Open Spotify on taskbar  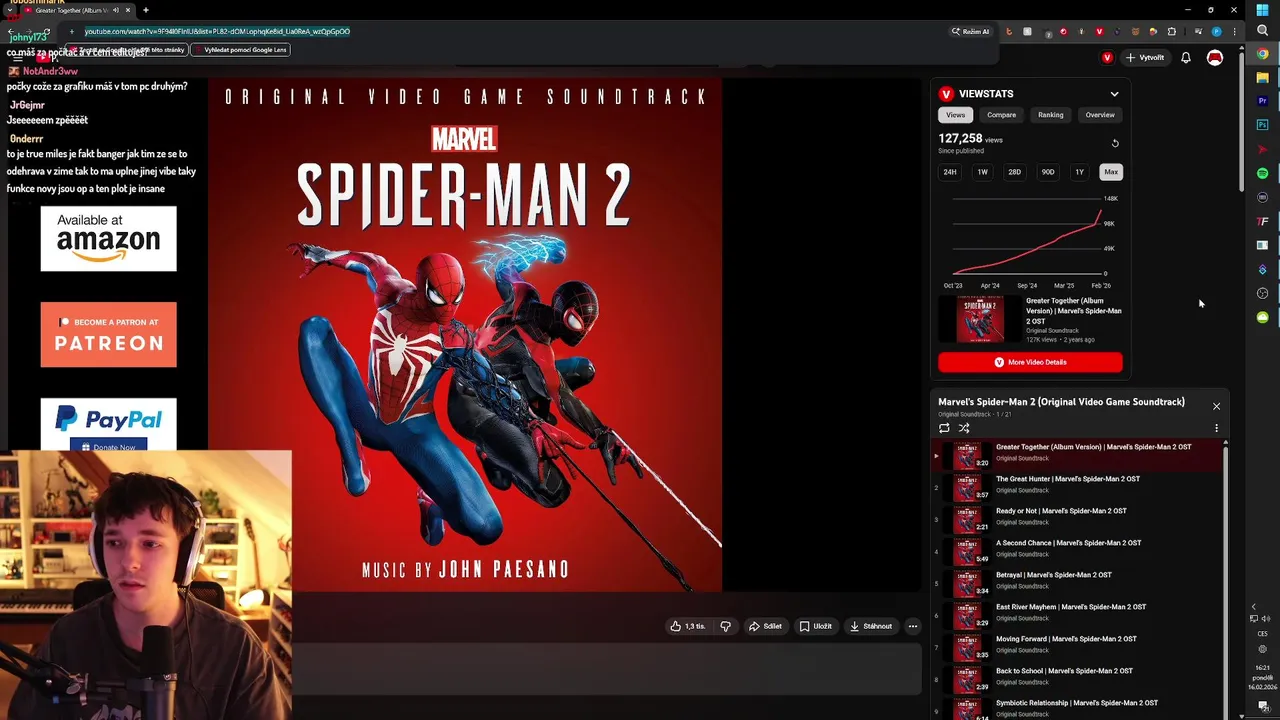(1262, 173)
